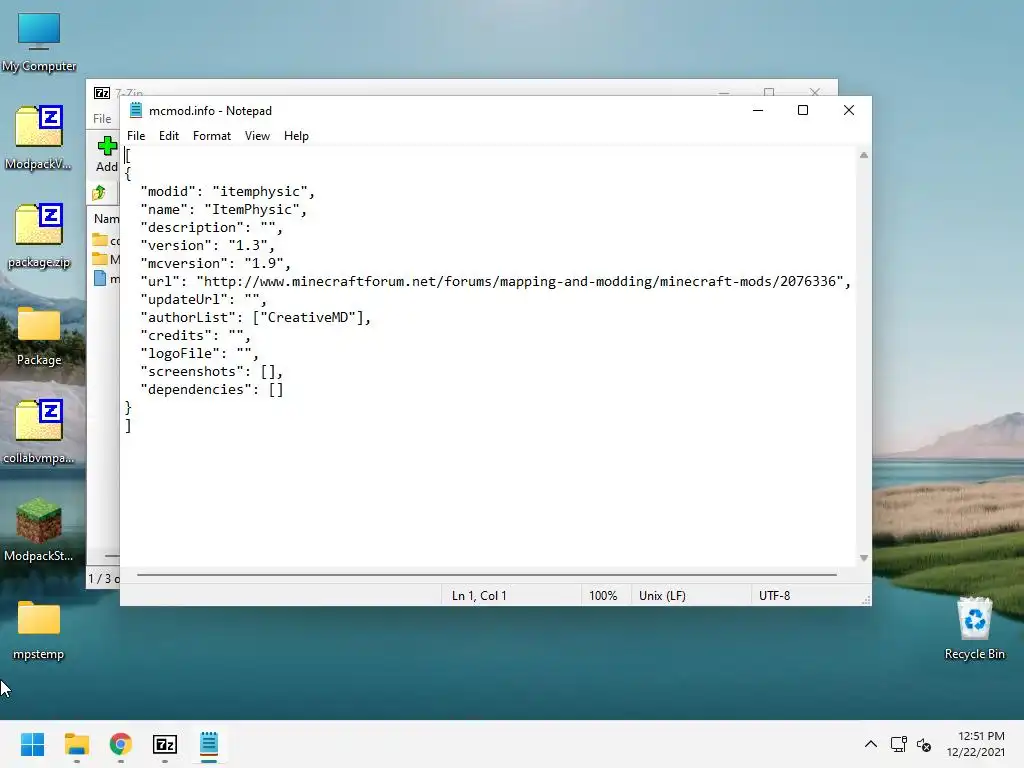1024x768 pixels.
Task: Click the Notepad window resize grip
Action: coord(866,600)
